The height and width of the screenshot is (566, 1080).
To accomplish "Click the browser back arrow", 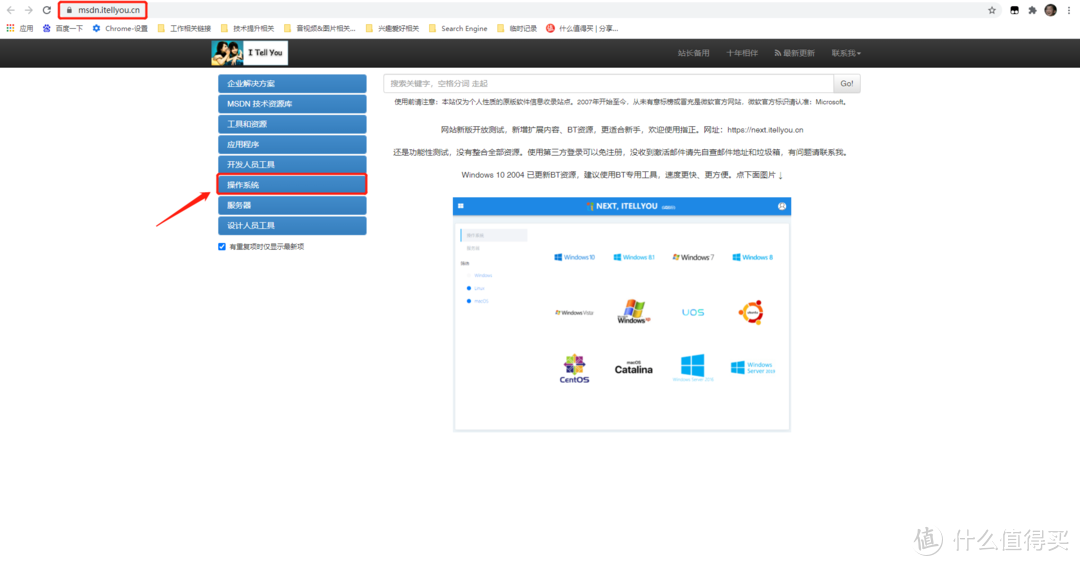I will click(10, 10).
